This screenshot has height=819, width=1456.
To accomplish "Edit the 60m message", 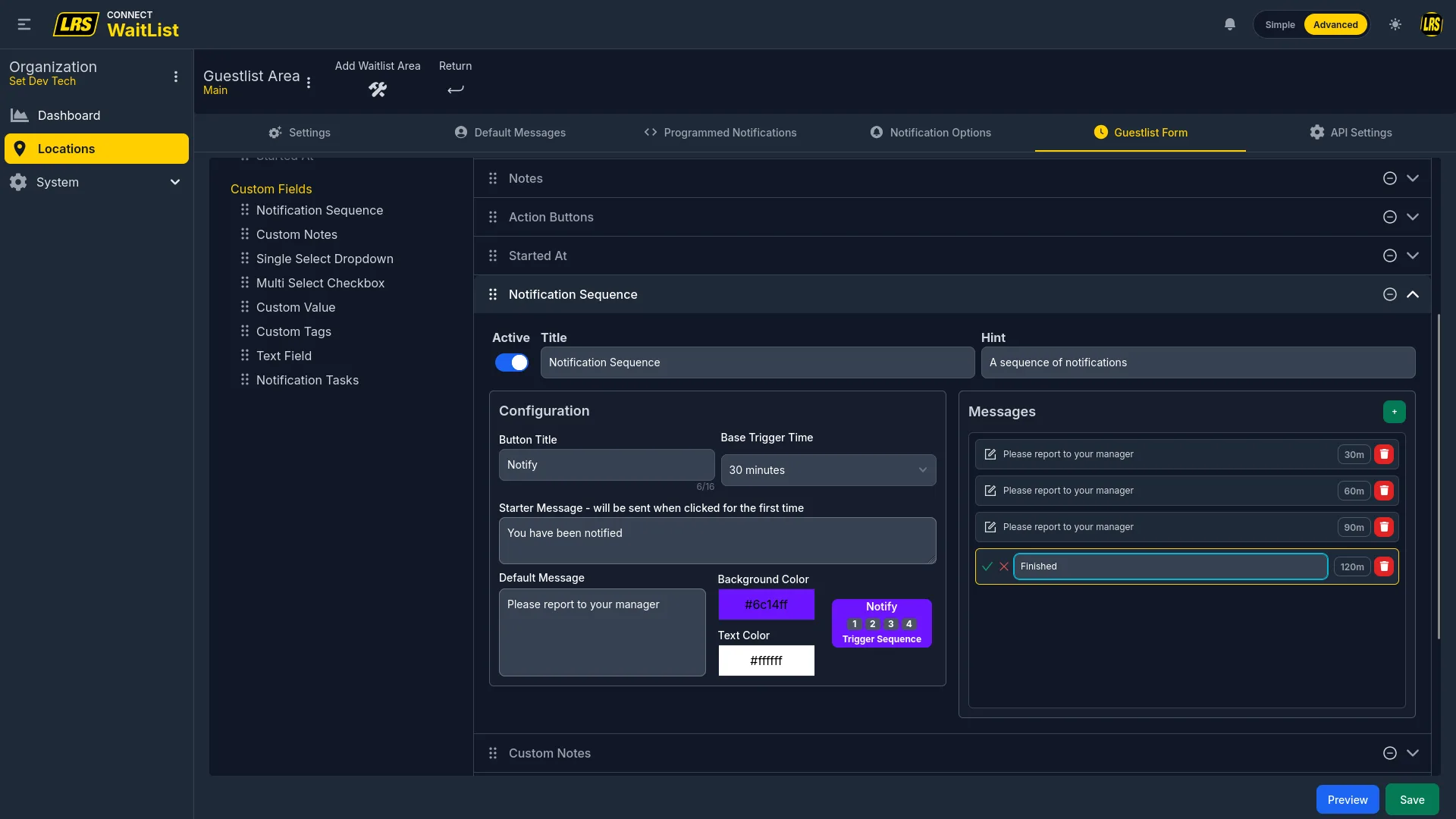I will pos(990,491).
